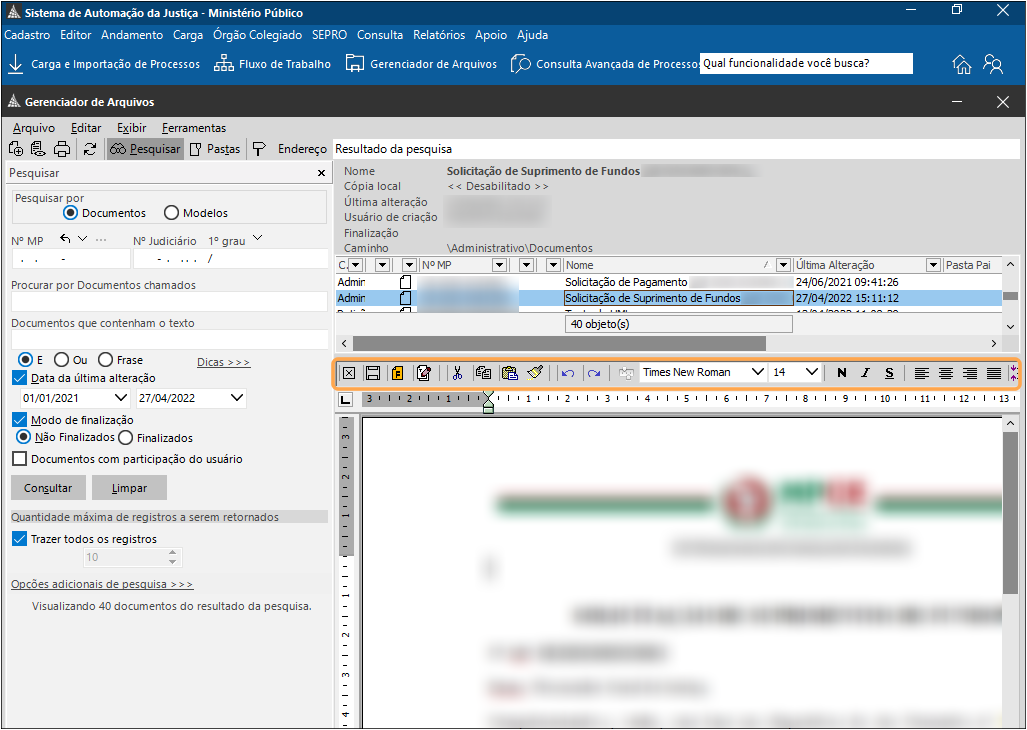Click the printer icon in Gerenciador toolbar
Screen dimensions: 1027x730
(62, 149)
